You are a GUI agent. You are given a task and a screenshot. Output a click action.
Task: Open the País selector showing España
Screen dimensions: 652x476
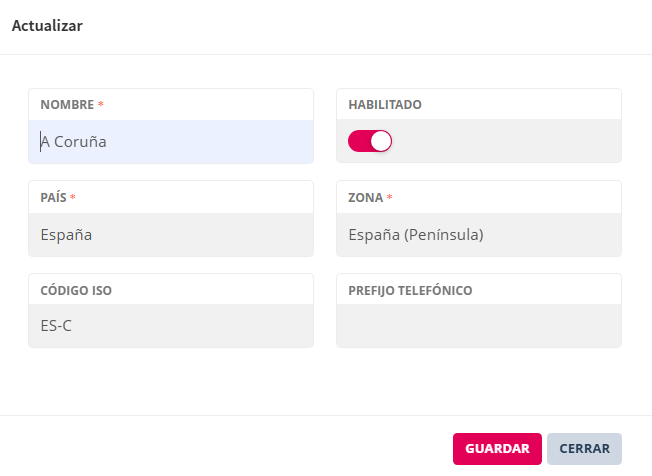(171, 235)
